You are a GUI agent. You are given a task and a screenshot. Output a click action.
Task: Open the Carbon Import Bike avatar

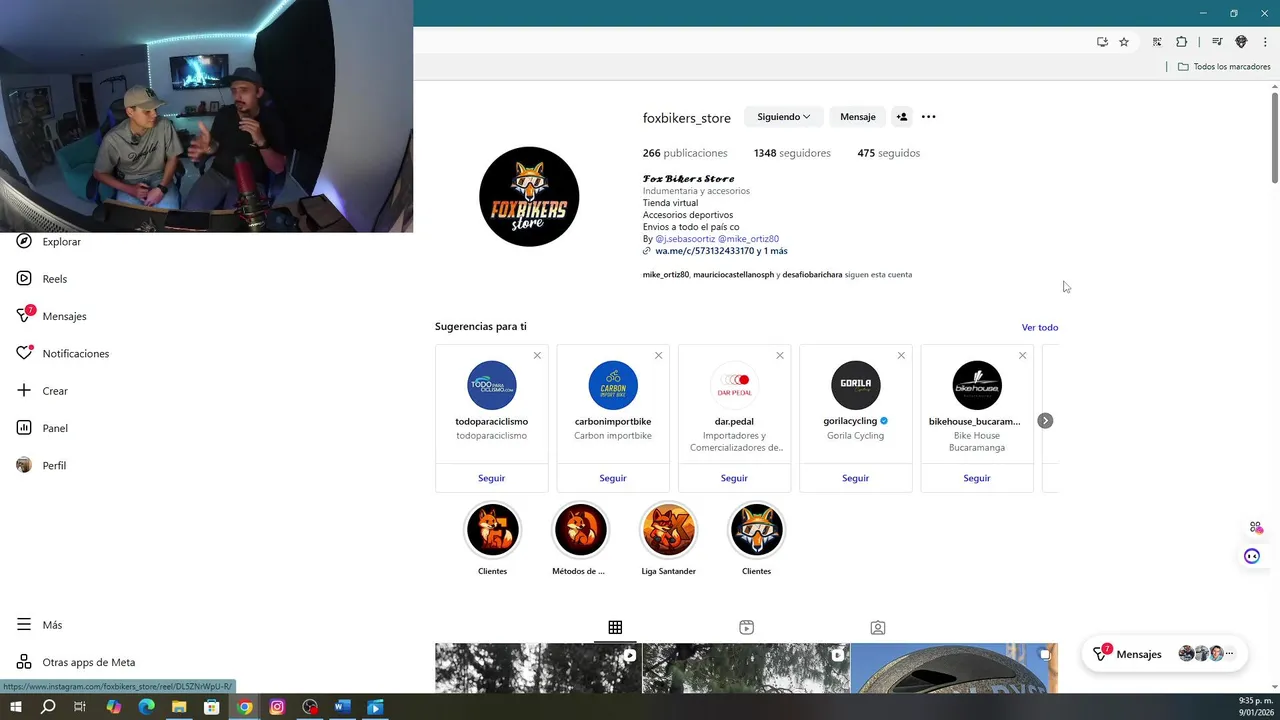[613, 385]
